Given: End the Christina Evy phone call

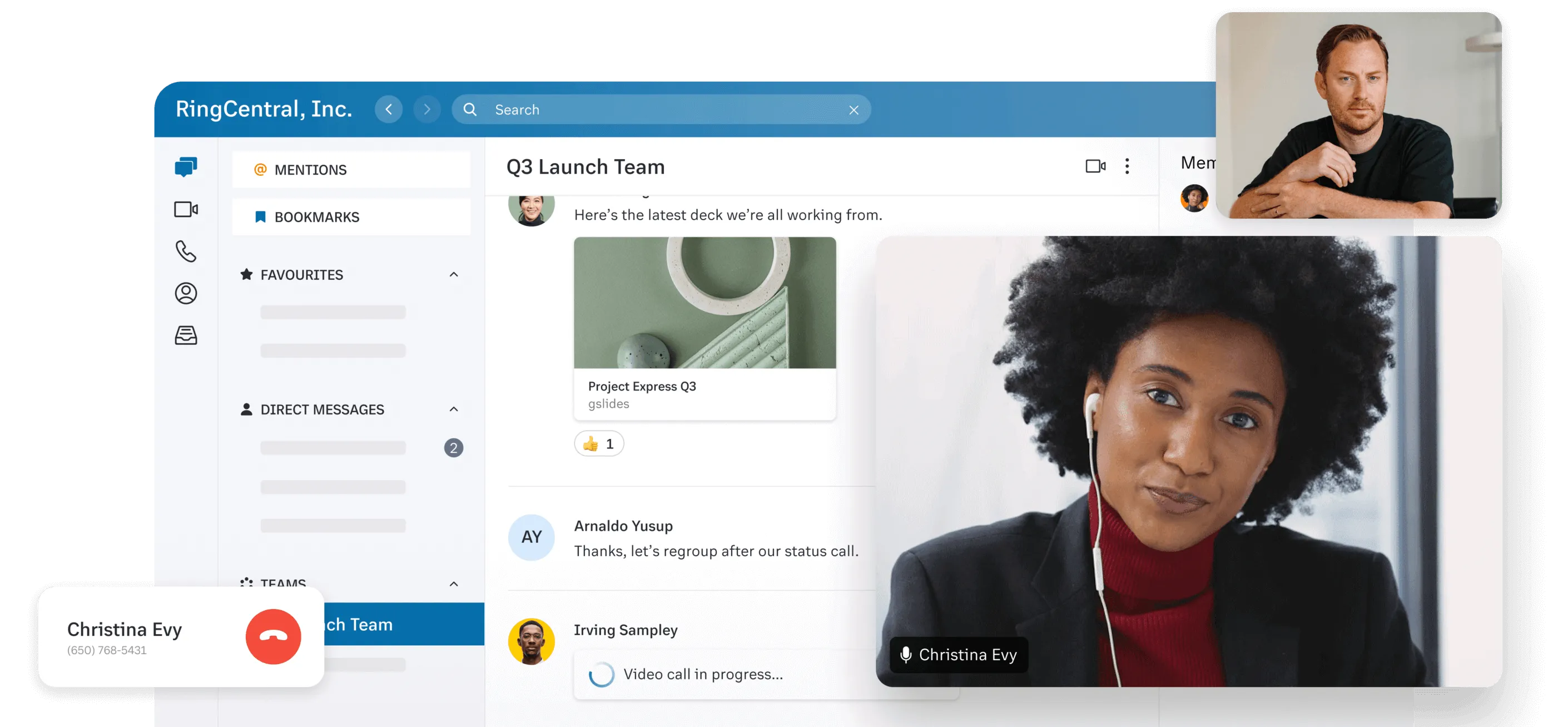Looking at the screenshot, I should point(275,635).
